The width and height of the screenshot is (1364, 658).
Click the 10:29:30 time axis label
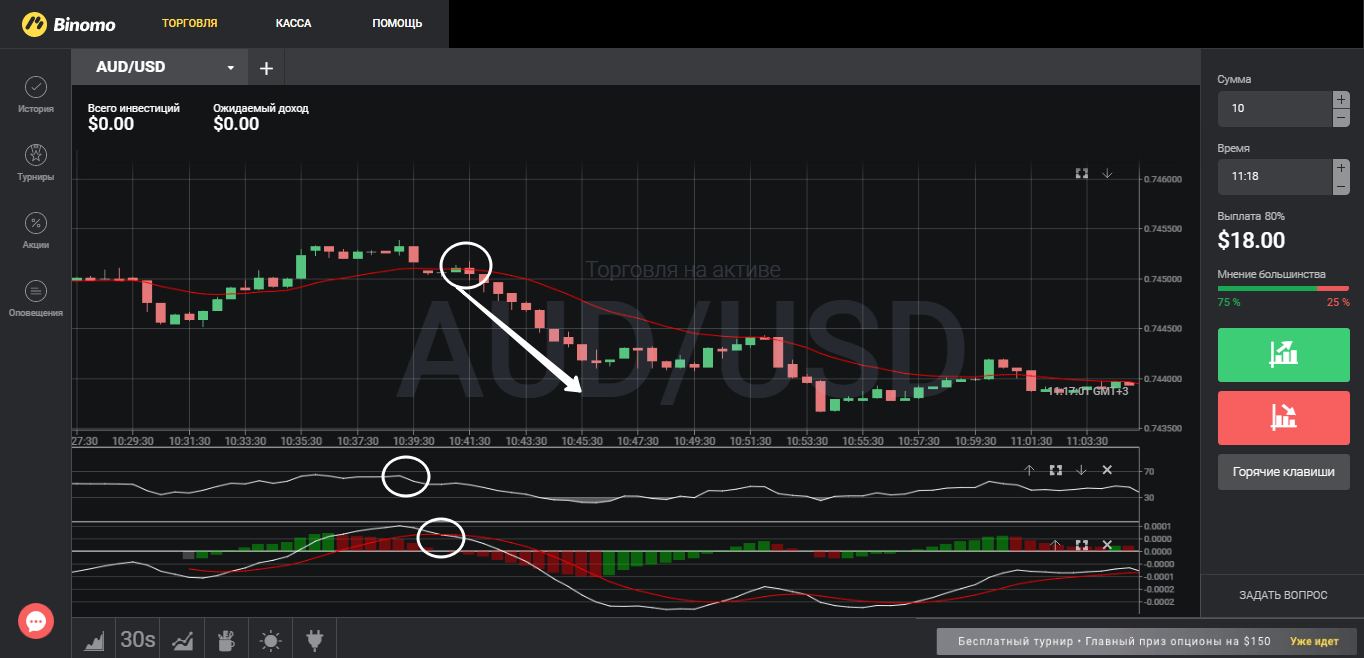pyautogui.click(x=133, y=441)
